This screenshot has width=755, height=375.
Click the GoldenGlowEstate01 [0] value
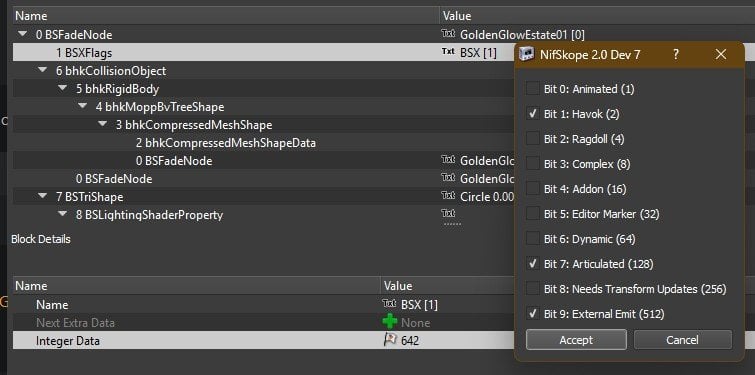coord(522,35)
